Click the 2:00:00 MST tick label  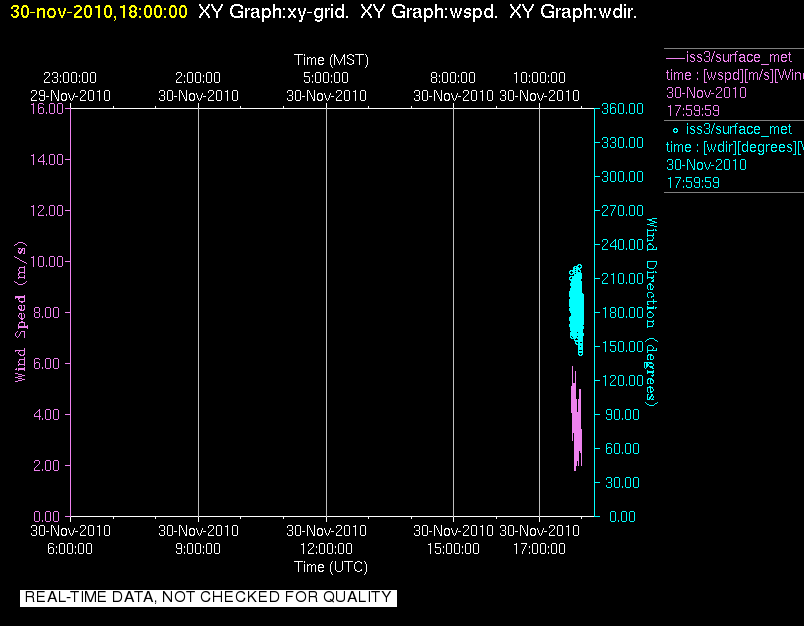(x=198, y=78)
